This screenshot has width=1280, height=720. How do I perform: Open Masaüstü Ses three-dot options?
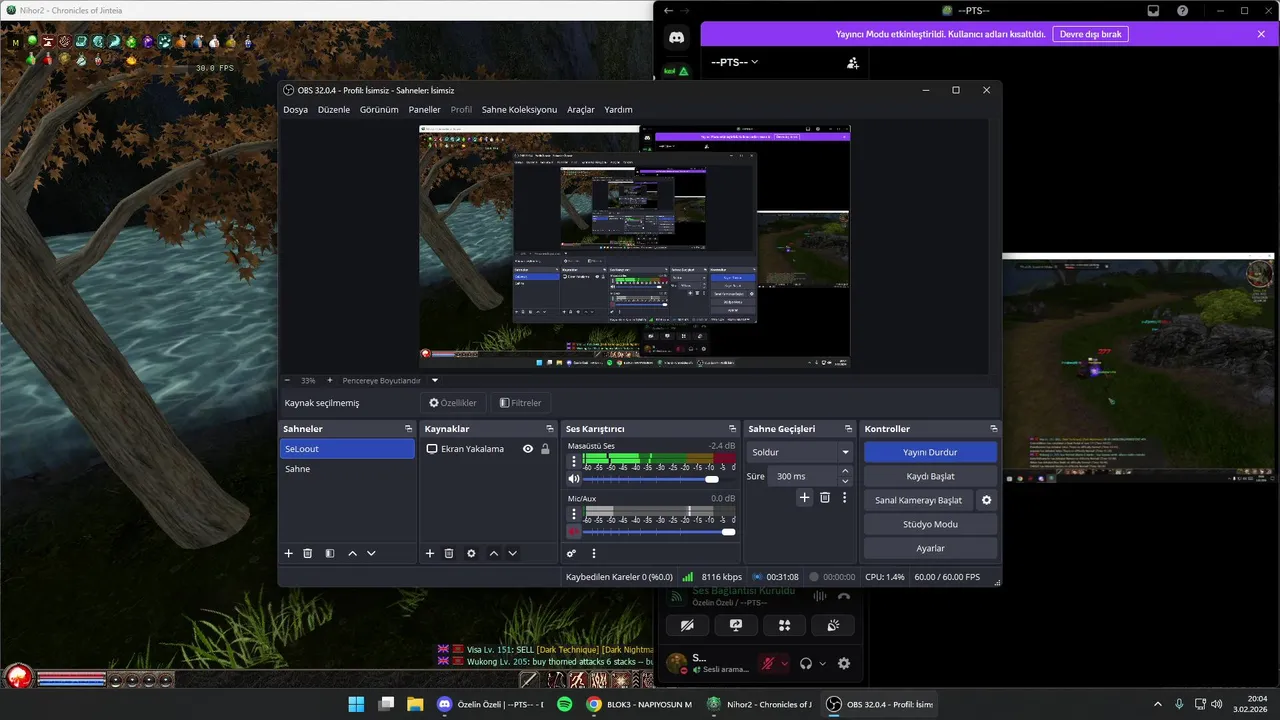tap(574, 462)
